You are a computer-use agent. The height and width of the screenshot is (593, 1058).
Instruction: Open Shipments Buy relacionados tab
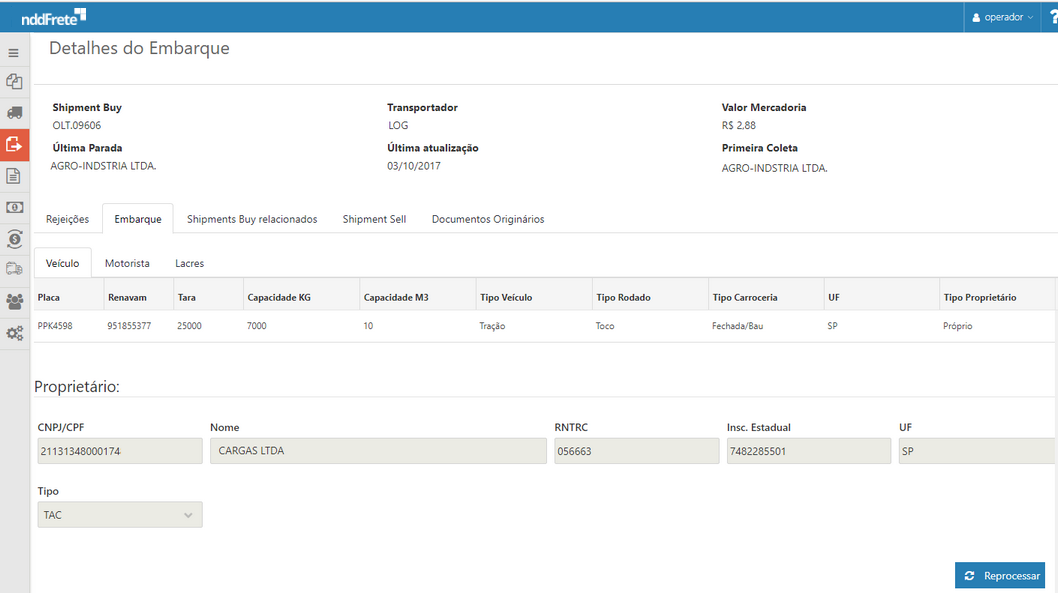click(252, 219)
